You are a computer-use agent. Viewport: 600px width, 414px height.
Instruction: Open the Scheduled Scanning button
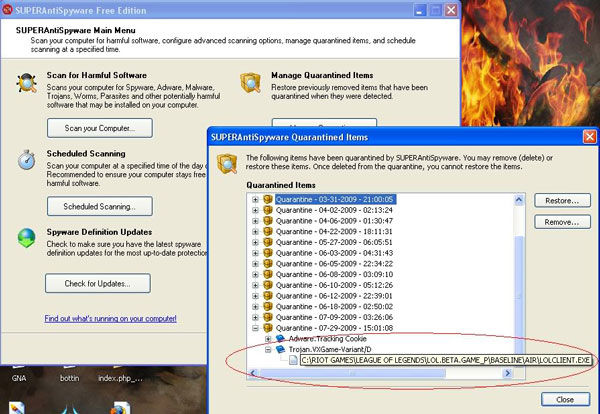[x=100, y=206]
